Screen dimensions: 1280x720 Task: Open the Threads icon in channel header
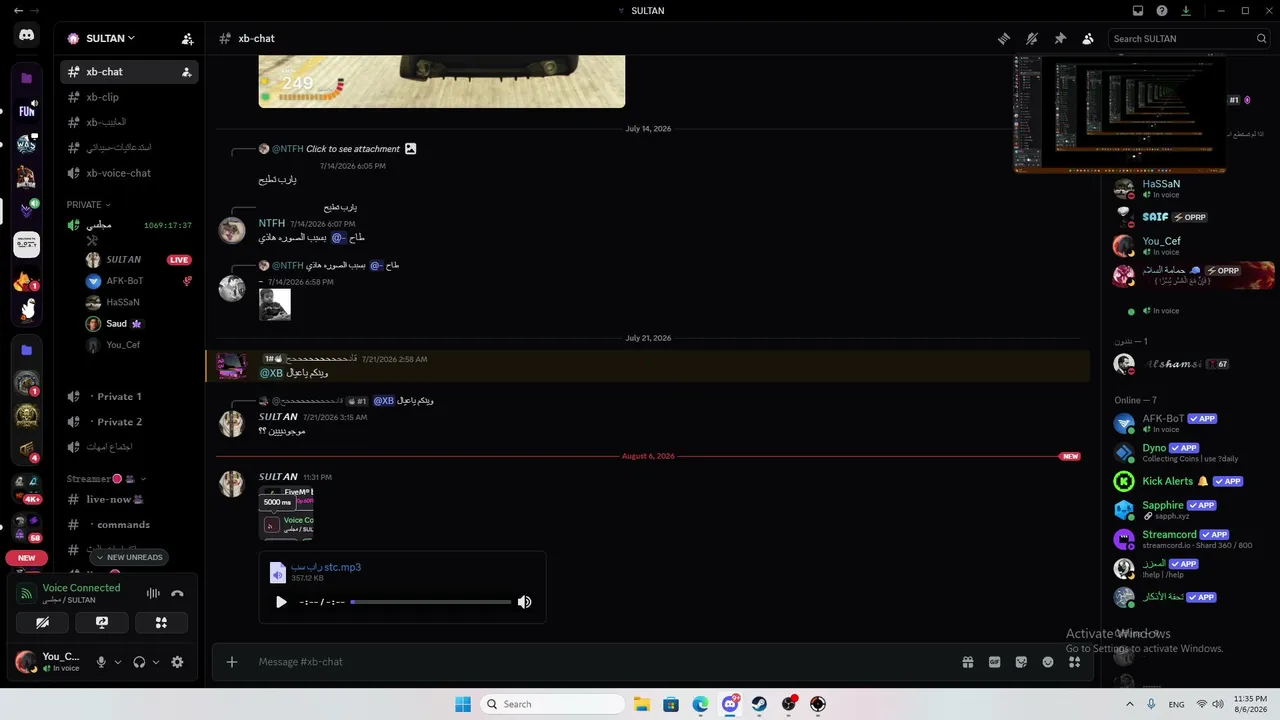coord(1004,38)
